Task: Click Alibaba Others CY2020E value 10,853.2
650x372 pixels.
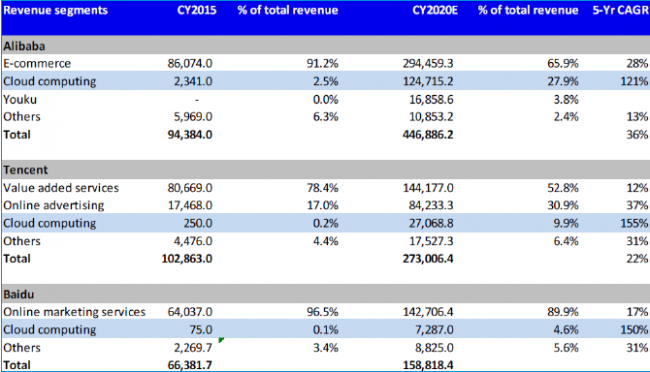Action: (x=431, y=117)
